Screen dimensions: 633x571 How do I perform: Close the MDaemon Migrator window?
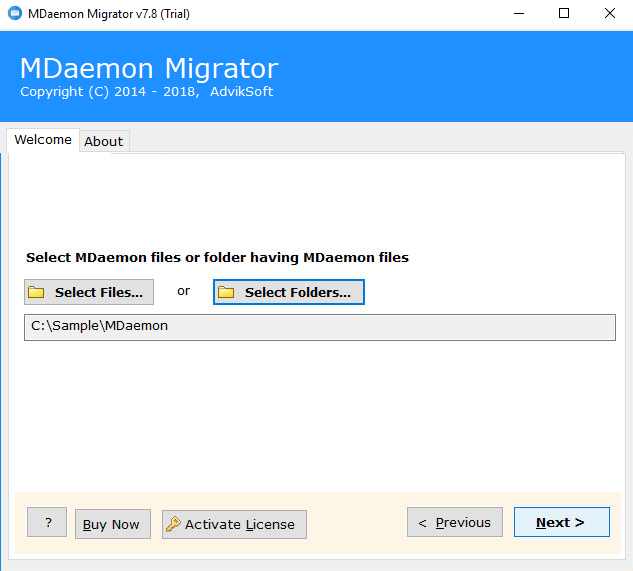(x=610, y=13)
